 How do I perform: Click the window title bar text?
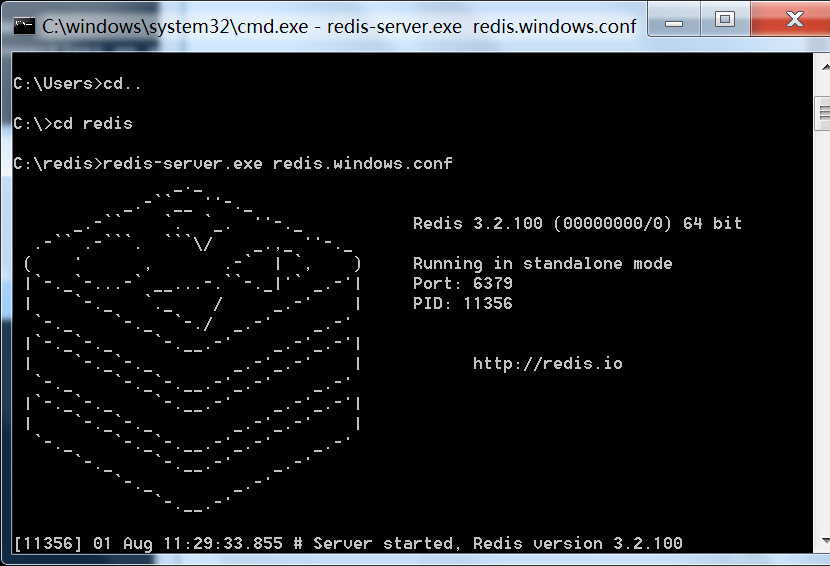pyautogui.click(x=339, y=26)
